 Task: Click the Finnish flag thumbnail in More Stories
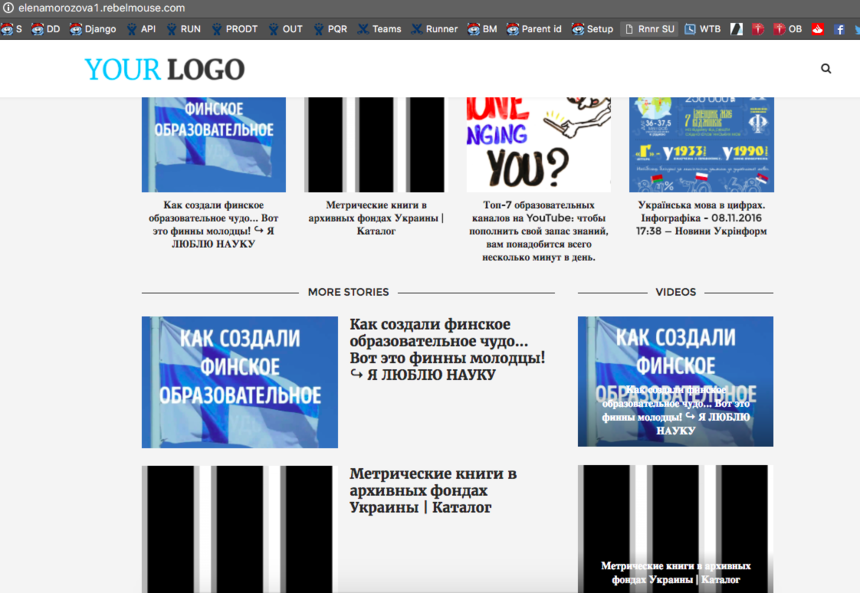click(240, 382)
